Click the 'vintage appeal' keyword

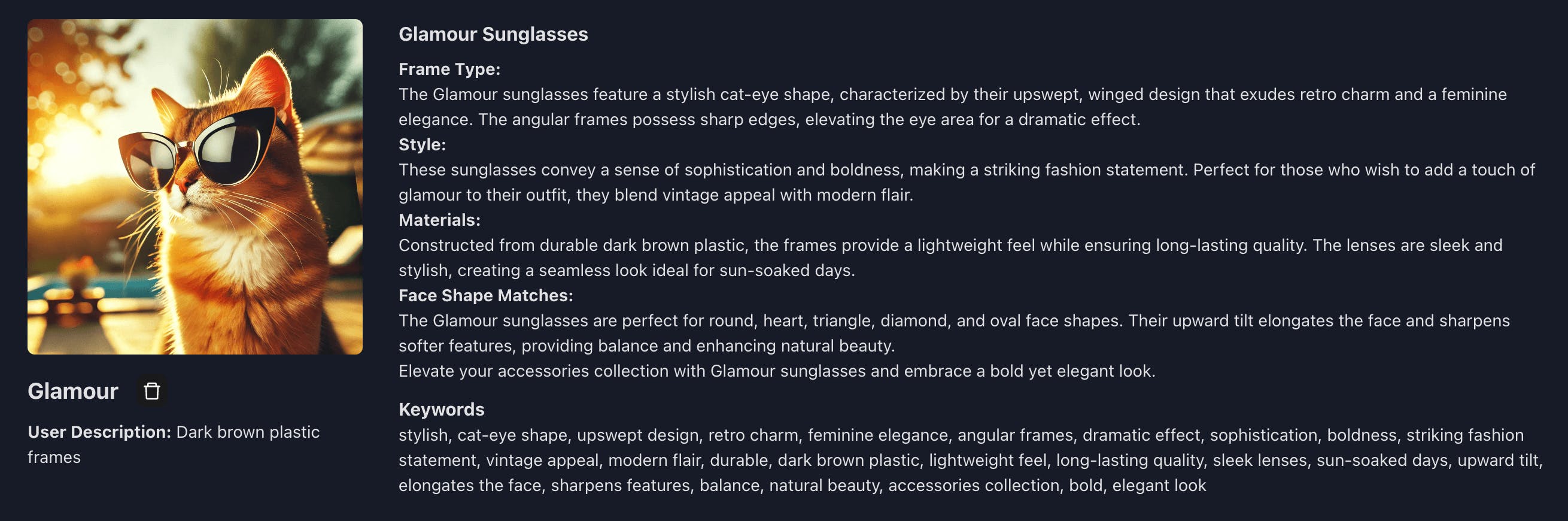tap(542, 460)
